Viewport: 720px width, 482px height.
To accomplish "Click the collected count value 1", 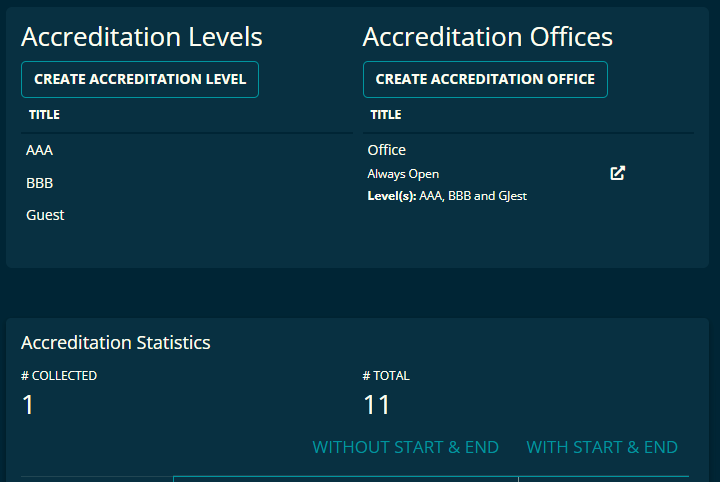I will pos(28,405).
